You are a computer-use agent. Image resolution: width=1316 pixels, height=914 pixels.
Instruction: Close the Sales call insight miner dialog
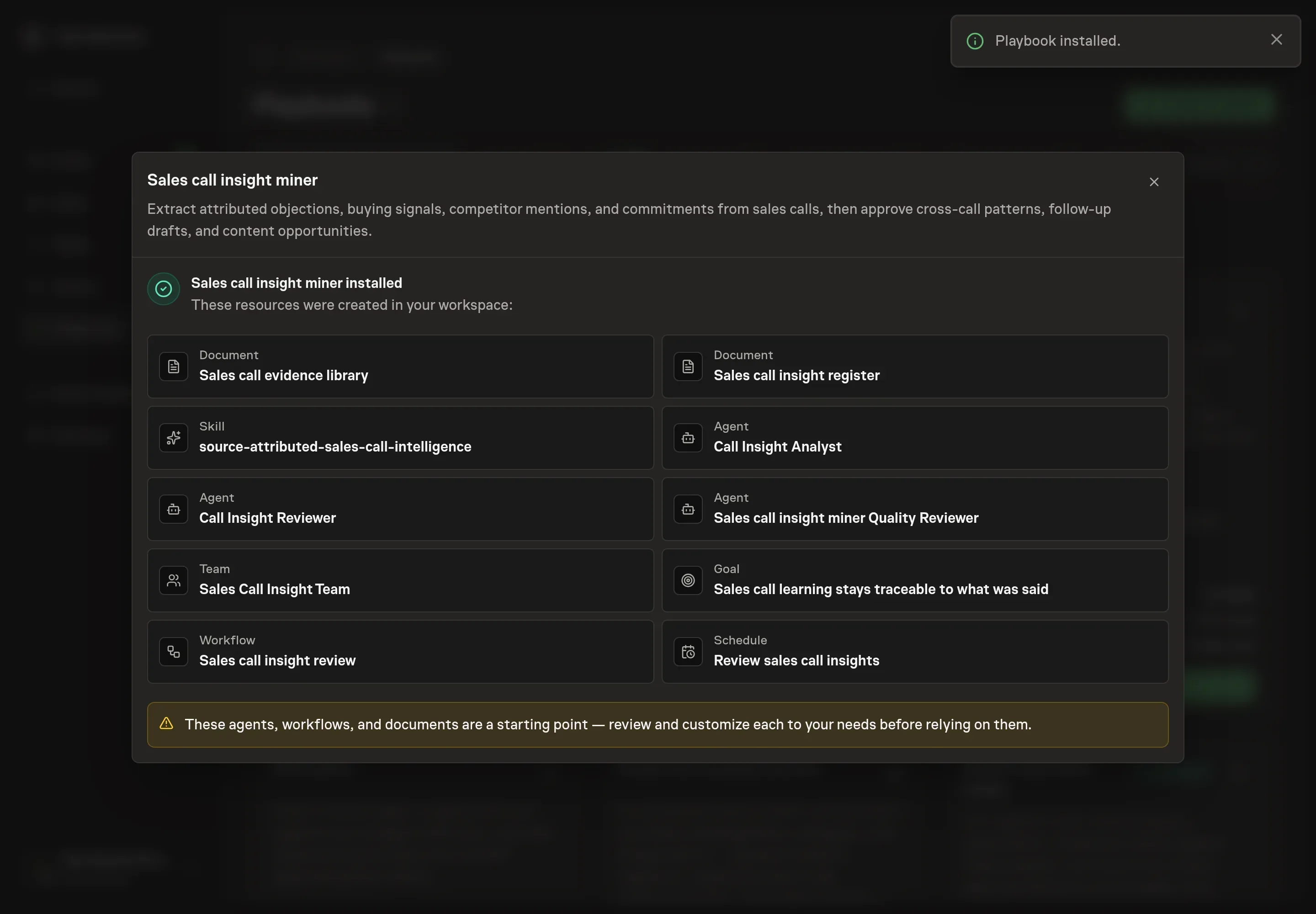1154,181
